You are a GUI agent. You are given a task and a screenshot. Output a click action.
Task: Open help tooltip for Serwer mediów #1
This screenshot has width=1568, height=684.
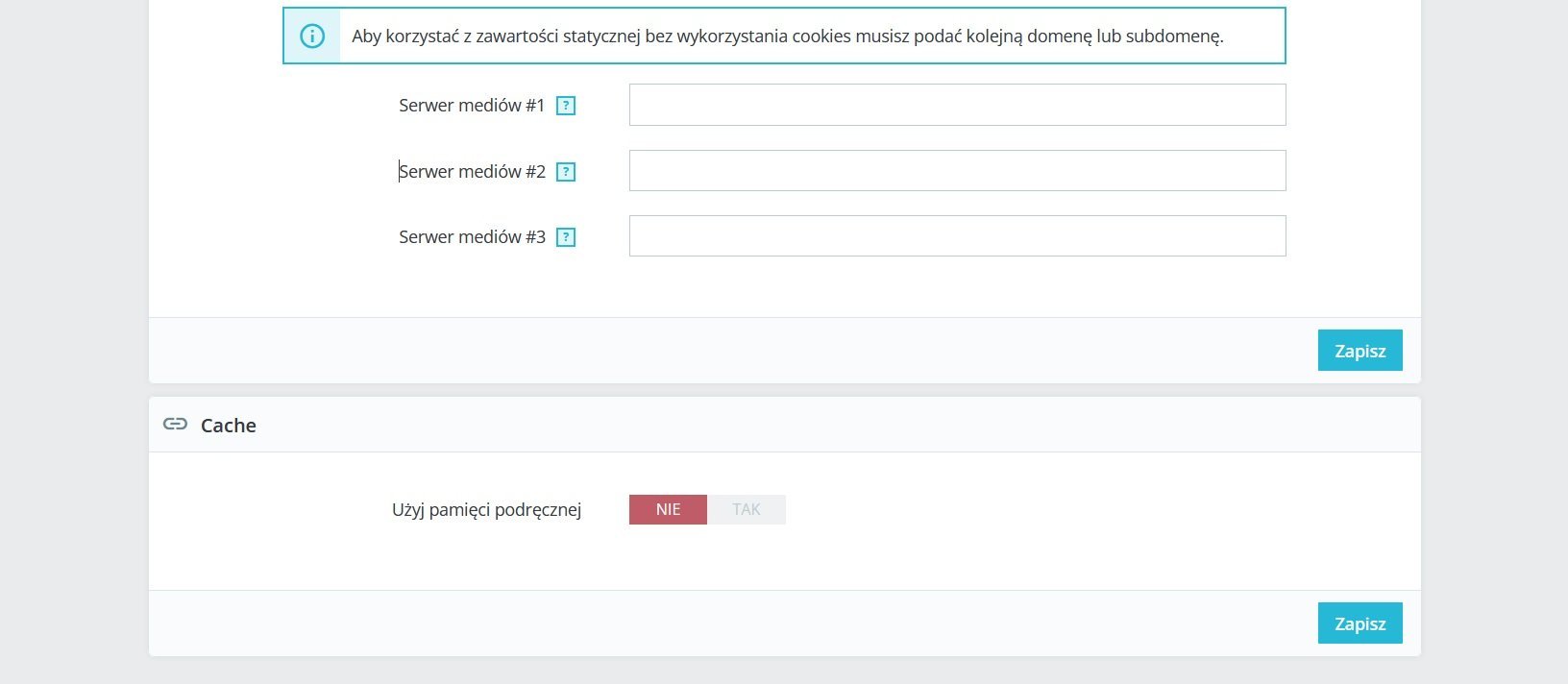coord(566,106)
